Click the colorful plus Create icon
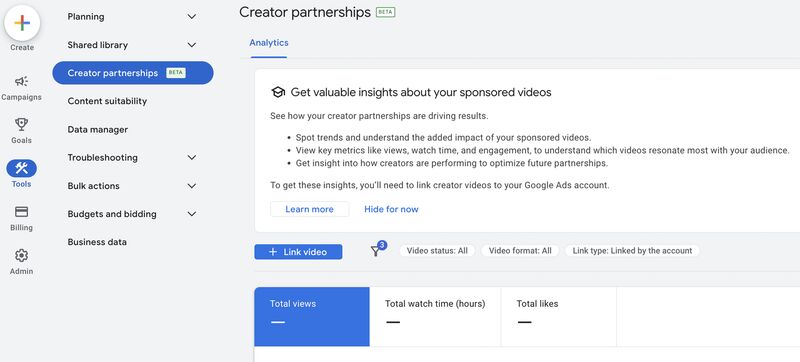The image size is (800, 362). [x=22, y=23]
